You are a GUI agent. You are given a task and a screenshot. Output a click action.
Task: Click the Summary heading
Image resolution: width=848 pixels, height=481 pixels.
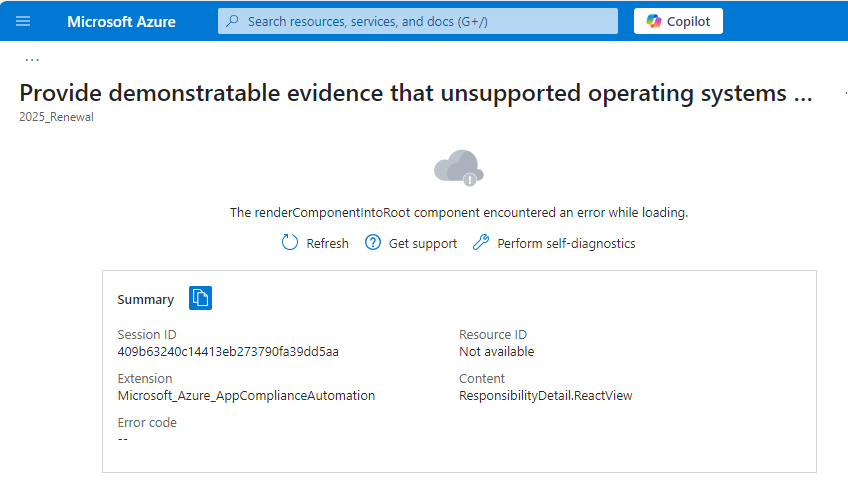click(x=145, y=299)
